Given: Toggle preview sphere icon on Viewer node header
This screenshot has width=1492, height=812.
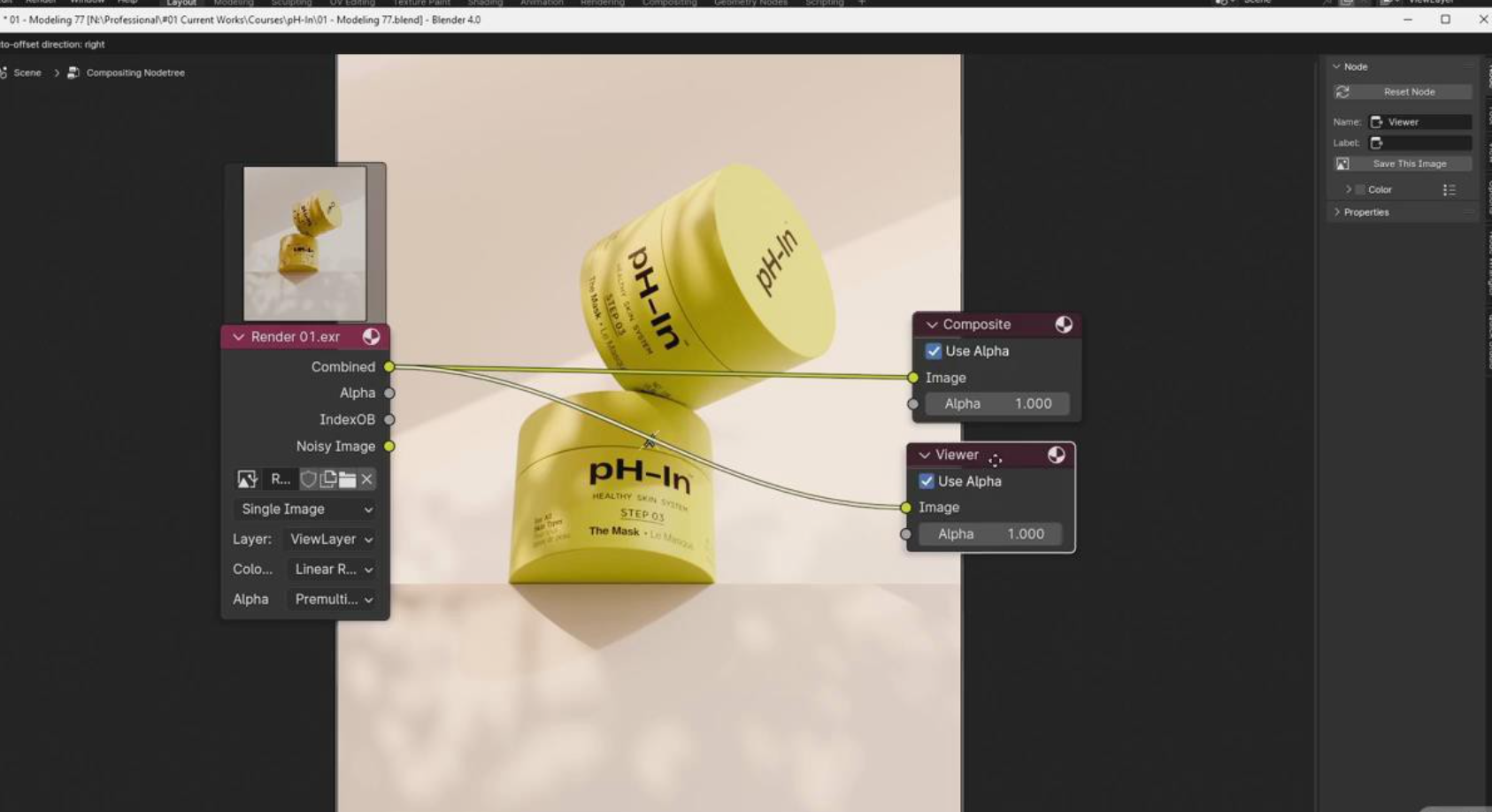Looking at the screenshot, I should click(1057, 455).
